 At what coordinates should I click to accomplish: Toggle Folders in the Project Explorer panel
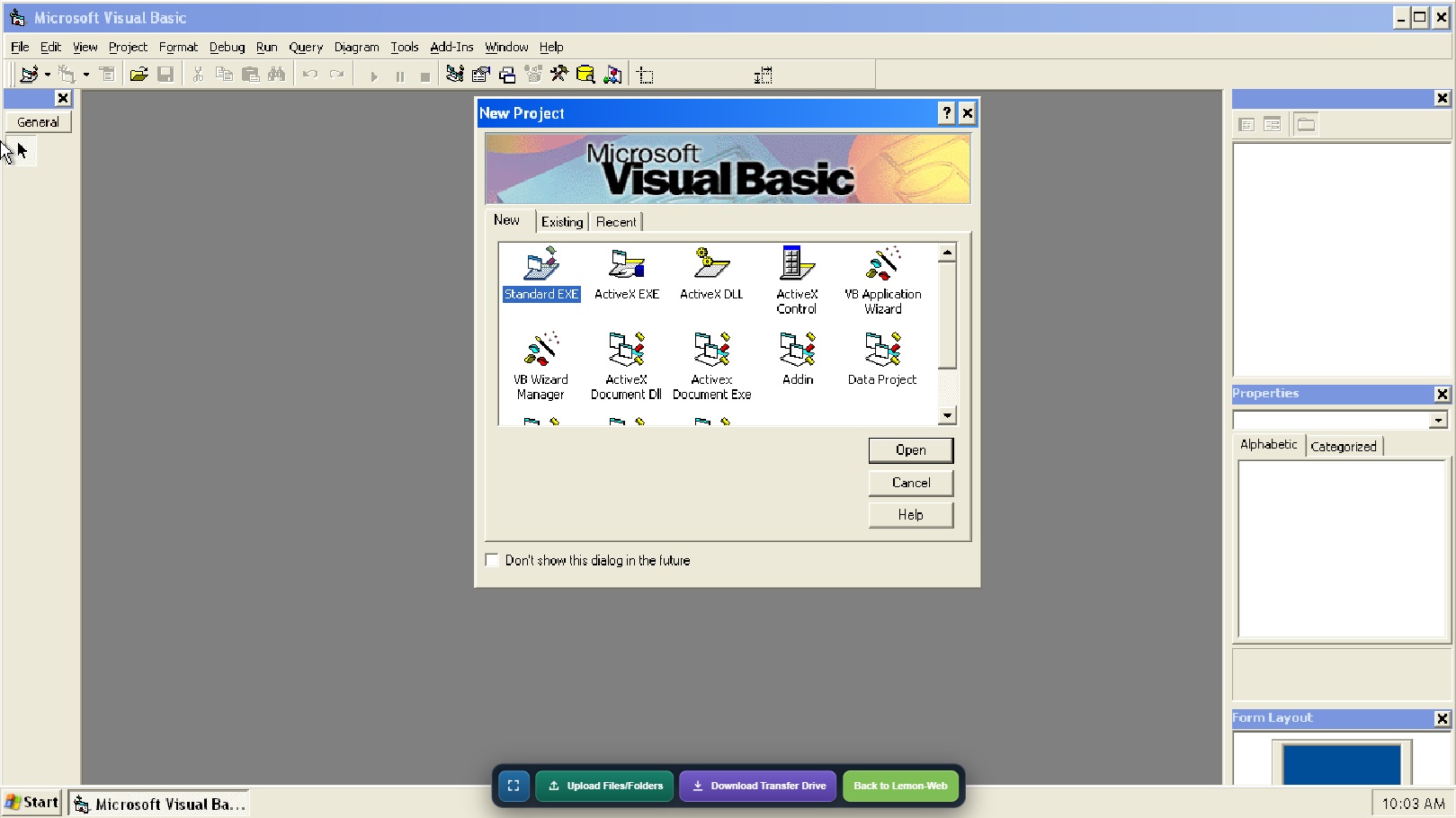(x=1306, y=125)
